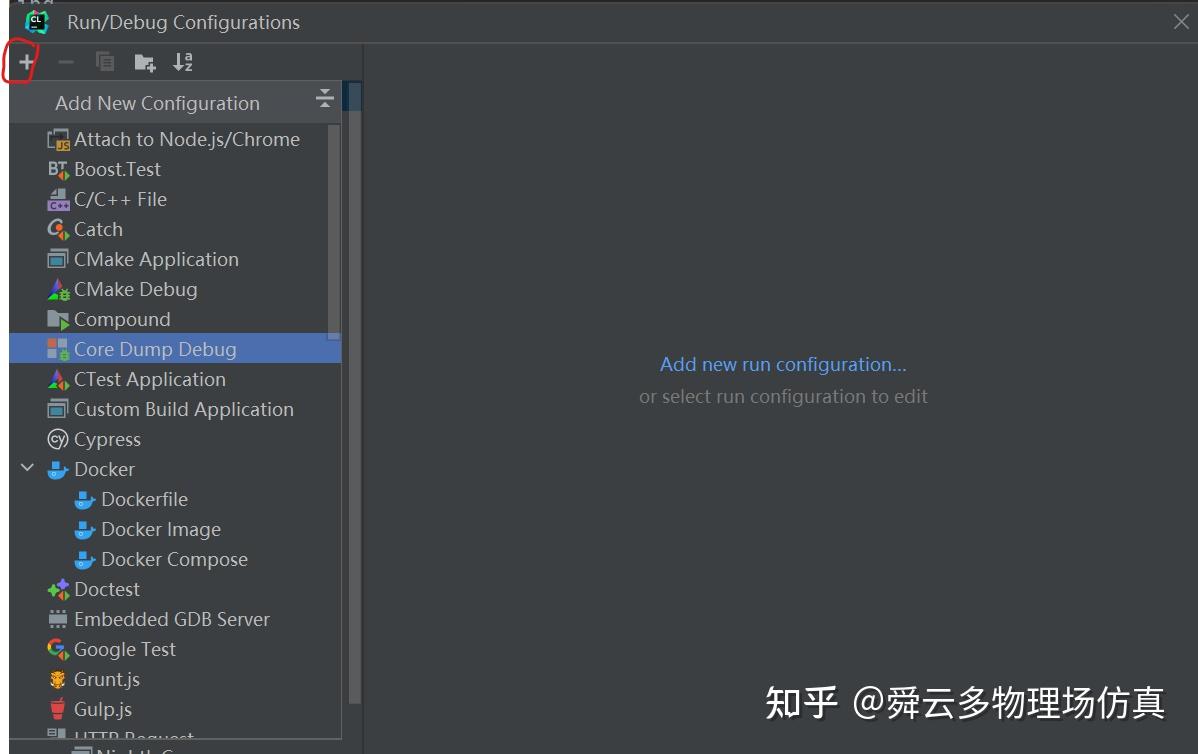The height and width of the screenshot is (754, 1198).
Task: Click the CMake Debug triangle icon
Action: coord(58,290)
